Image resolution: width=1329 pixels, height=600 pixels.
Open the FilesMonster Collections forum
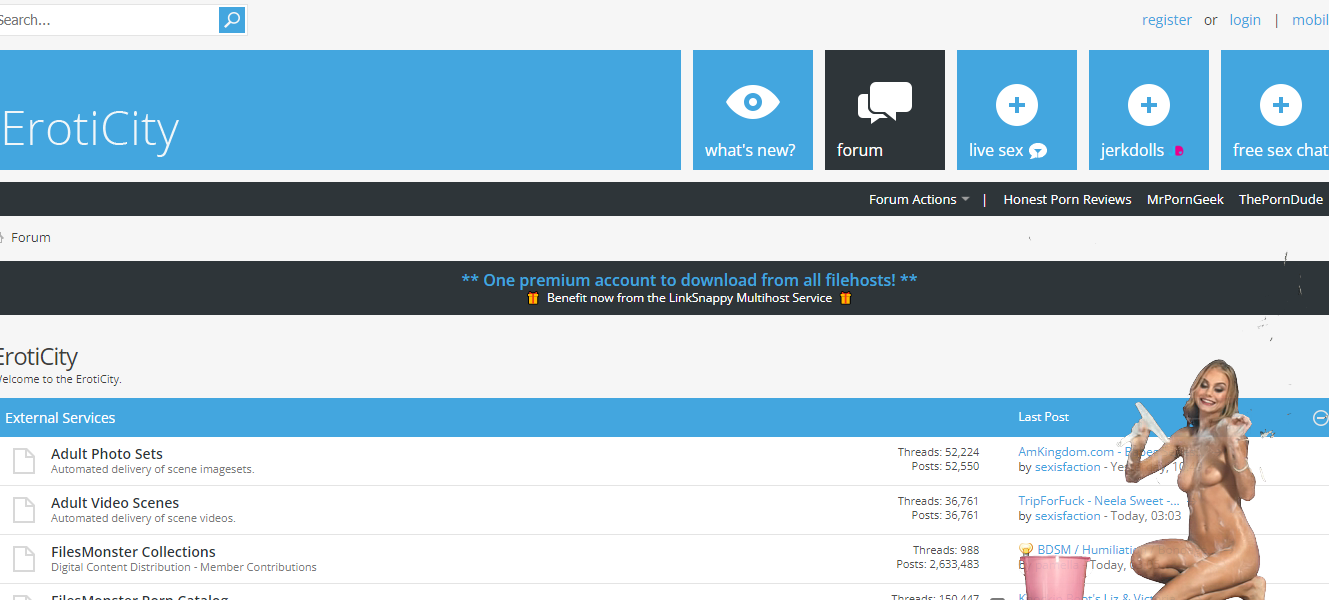click(133, 552)
